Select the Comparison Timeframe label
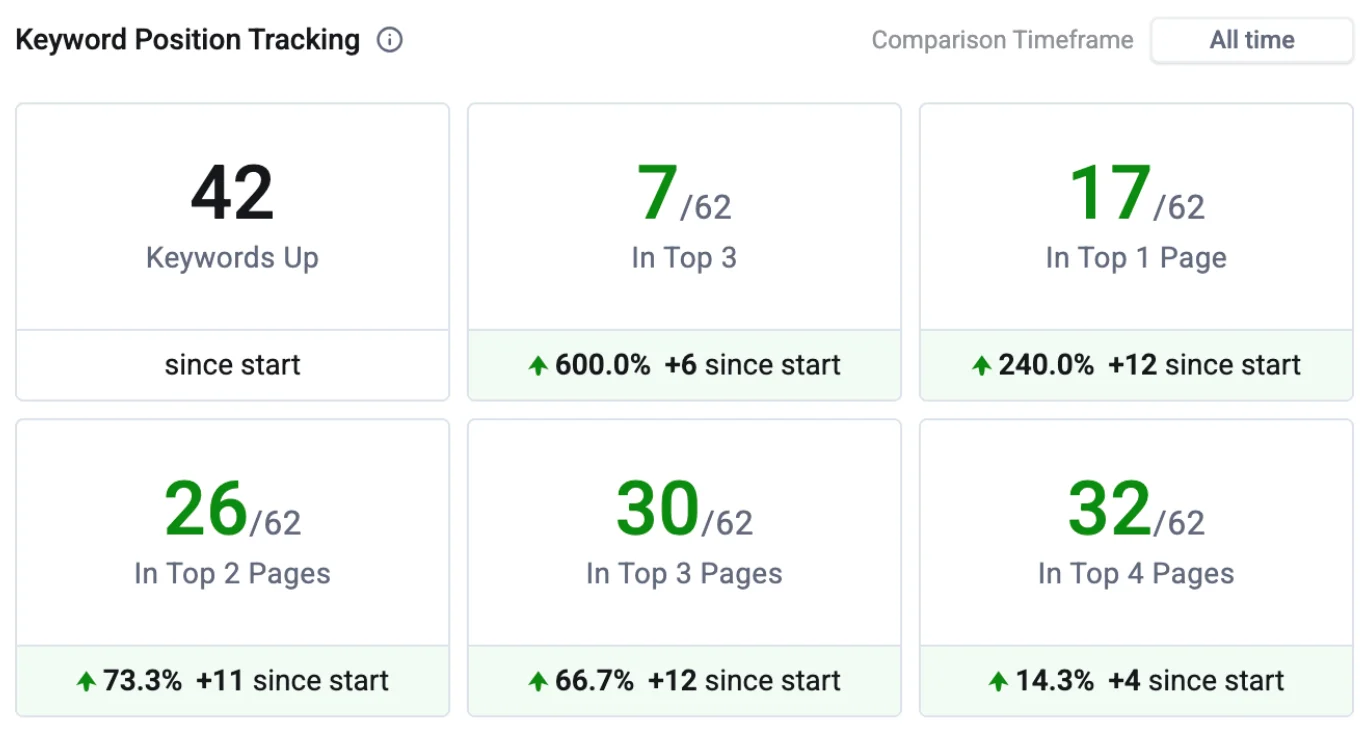This screenshot has width=1360, height=734. pyautogui.click(x=1002, y=40)
